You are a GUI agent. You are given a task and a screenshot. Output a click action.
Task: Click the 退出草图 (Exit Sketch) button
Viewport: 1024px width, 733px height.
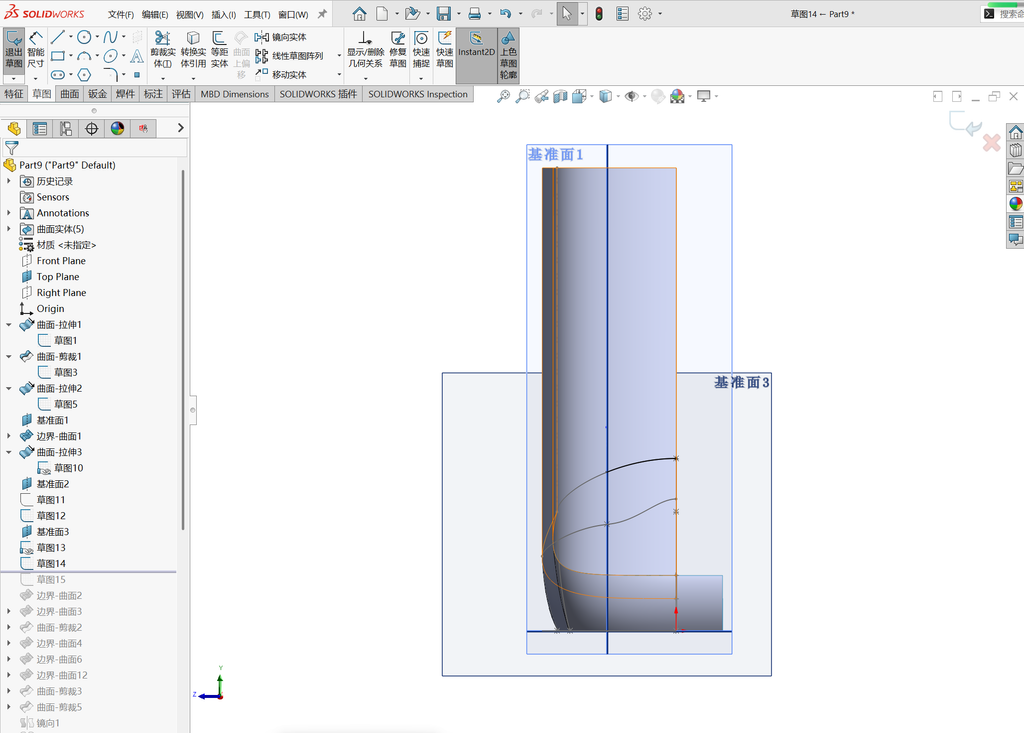(14, 50)
